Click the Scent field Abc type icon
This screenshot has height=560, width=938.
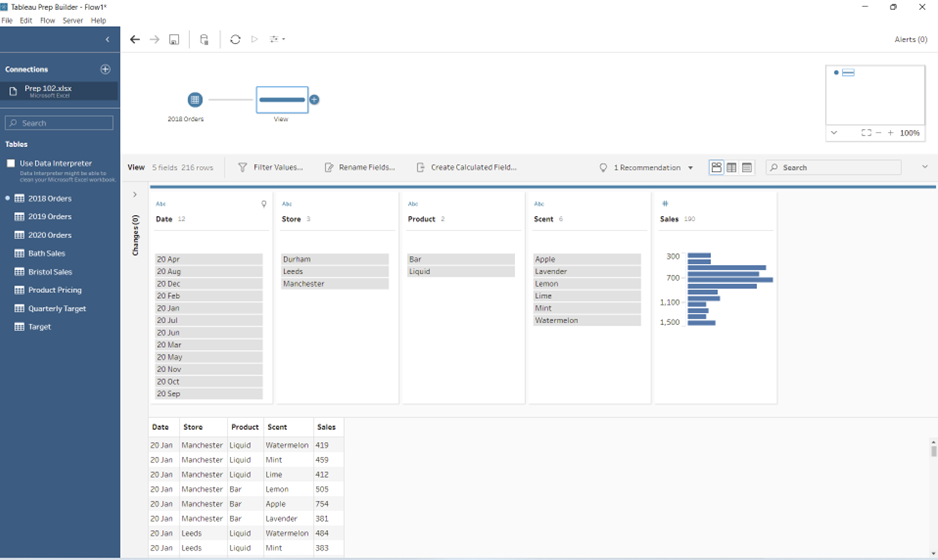pyautogui.click(x=539, y=204)
